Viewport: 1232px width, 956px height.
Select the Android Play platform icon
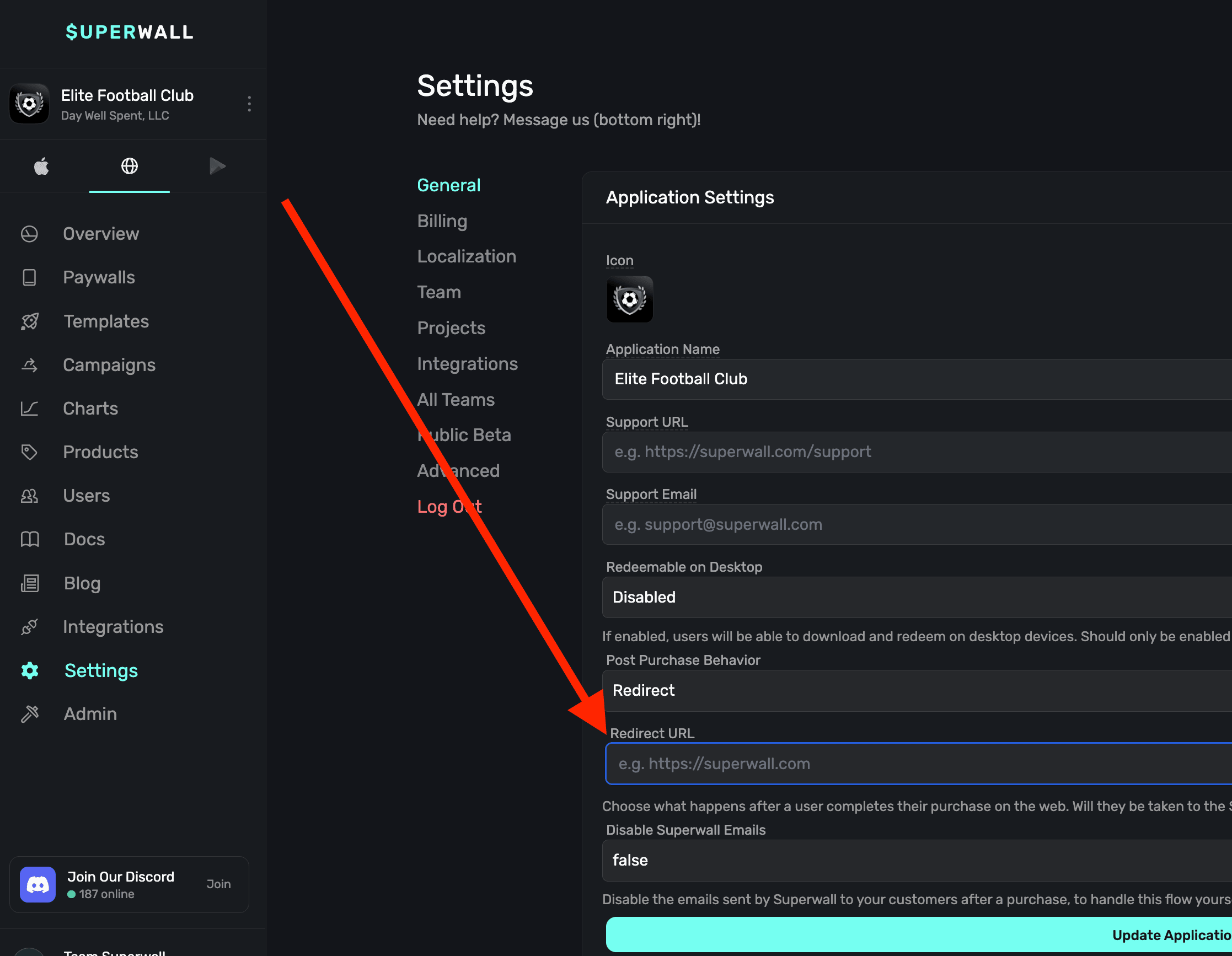217,166
